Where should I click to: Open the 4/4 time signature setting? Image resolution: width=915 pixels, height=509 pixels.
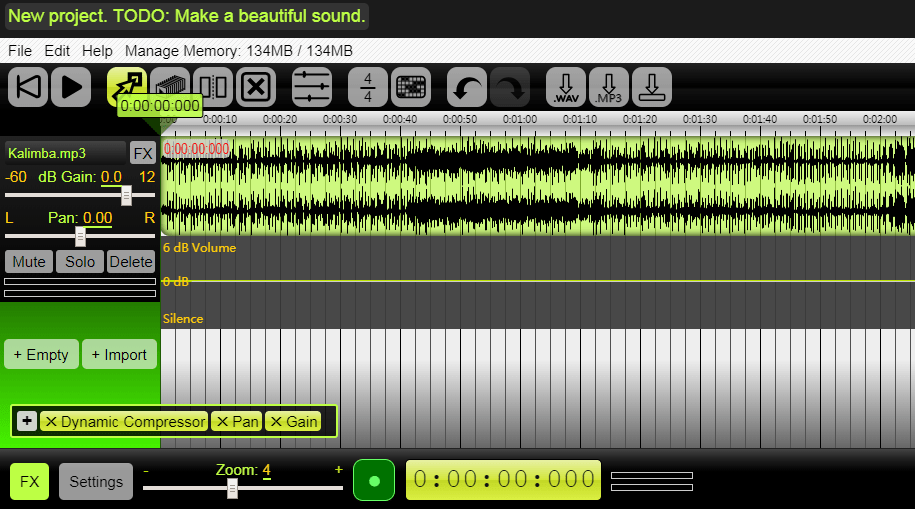point(368,88)
